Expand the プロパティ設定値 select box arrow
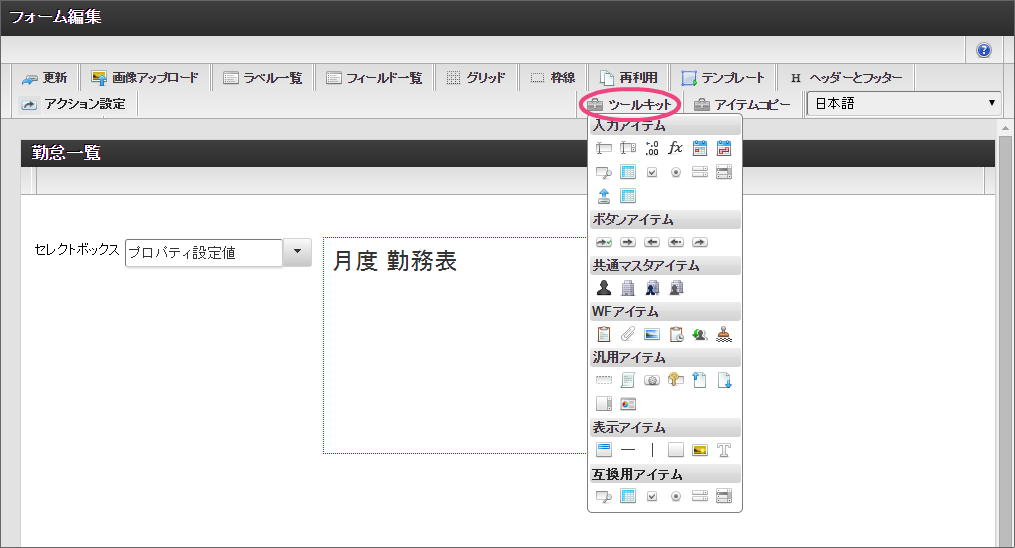Image resolution: width=1015 pixels, height=548 pixels. click(297, 252)
